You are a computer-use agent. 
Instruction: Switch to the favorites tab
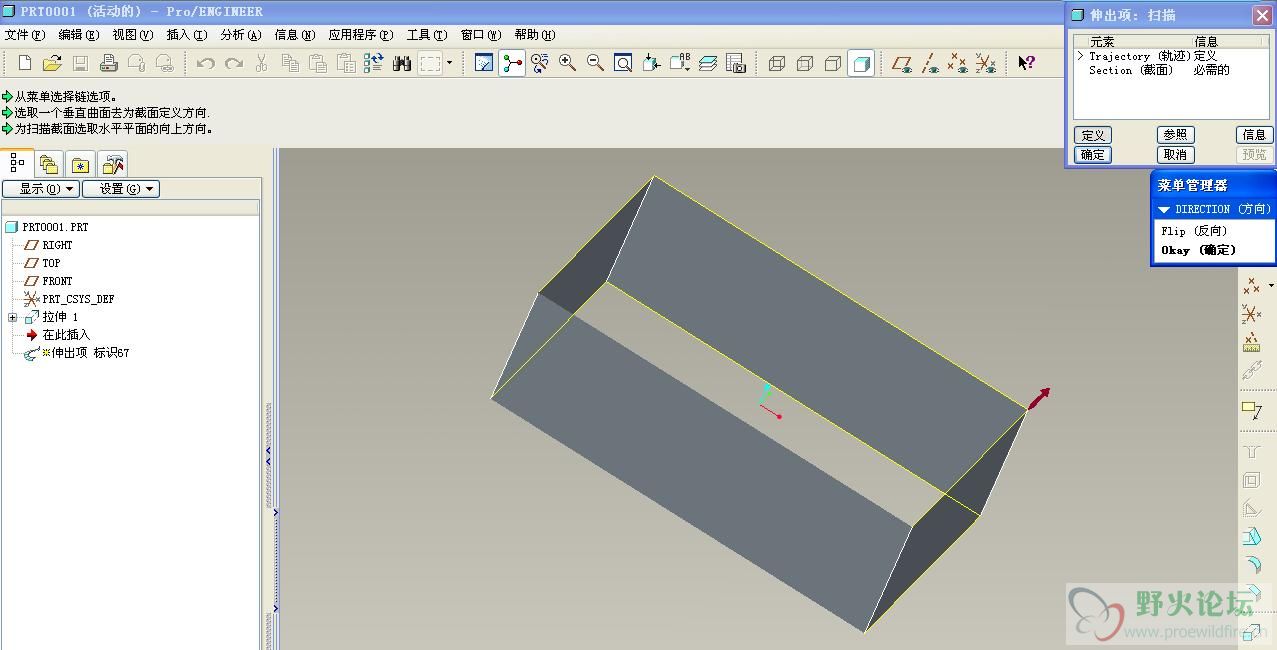tap(81, 164)
